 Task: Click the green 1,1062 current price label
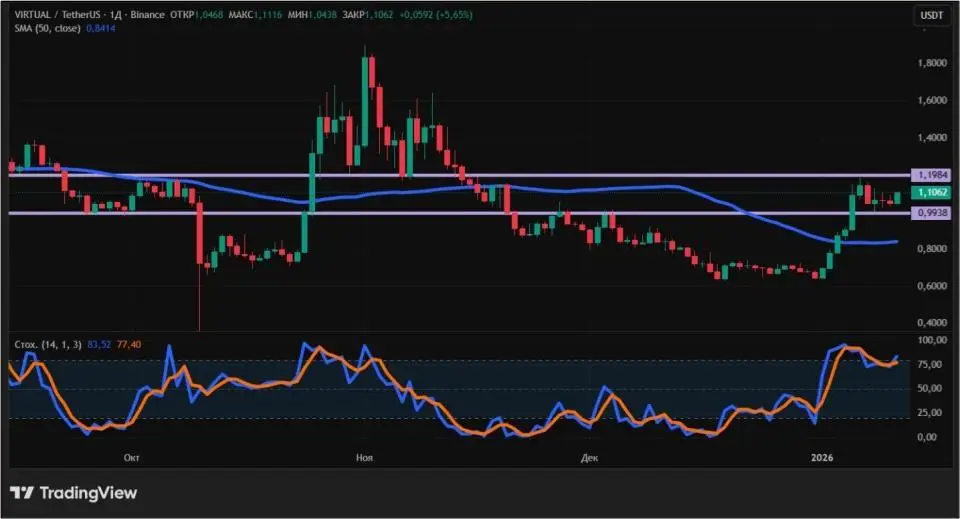click(933, 192)
